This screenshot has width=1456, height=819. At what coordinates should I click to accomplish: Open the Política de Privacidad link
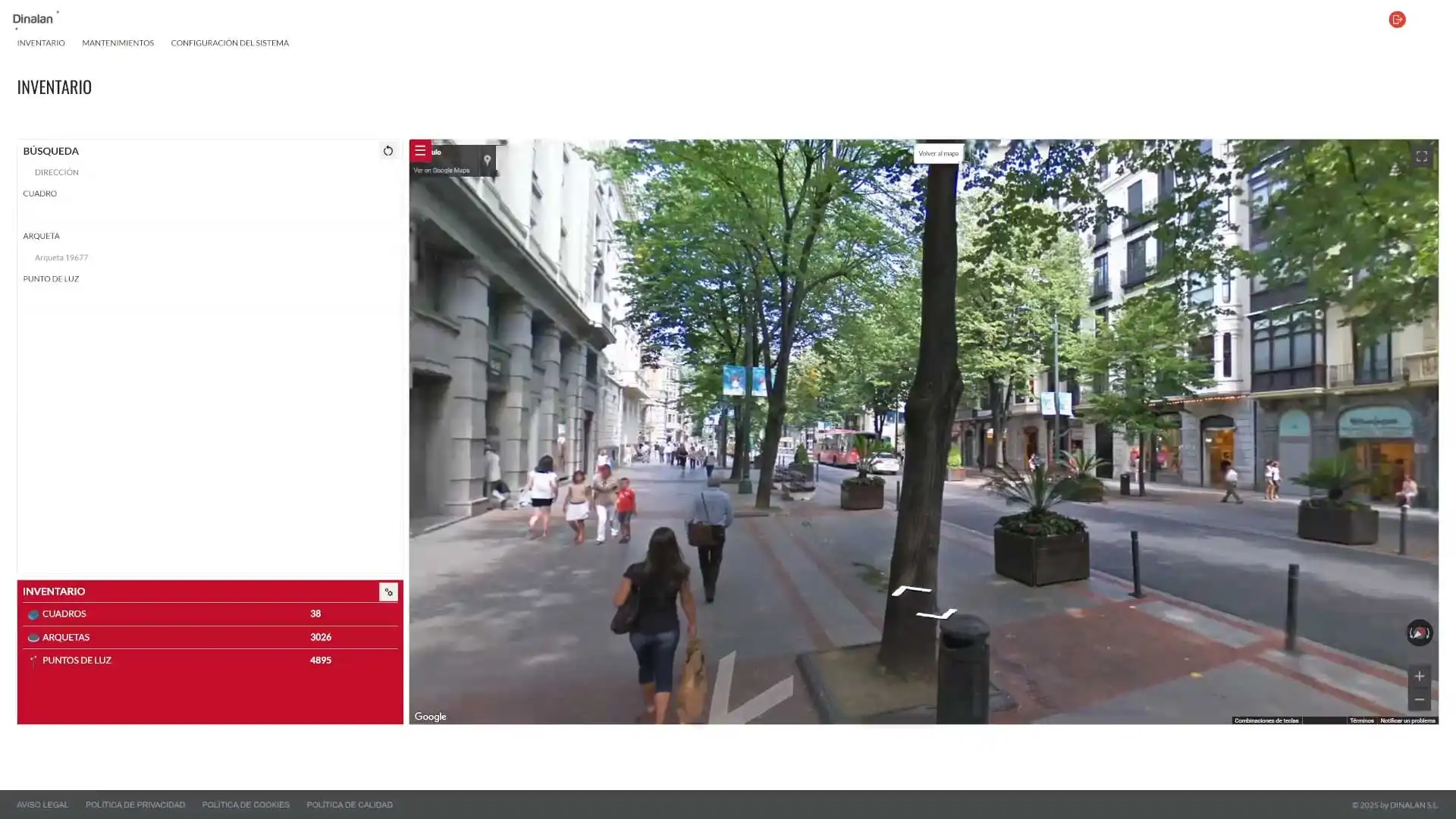135,805
